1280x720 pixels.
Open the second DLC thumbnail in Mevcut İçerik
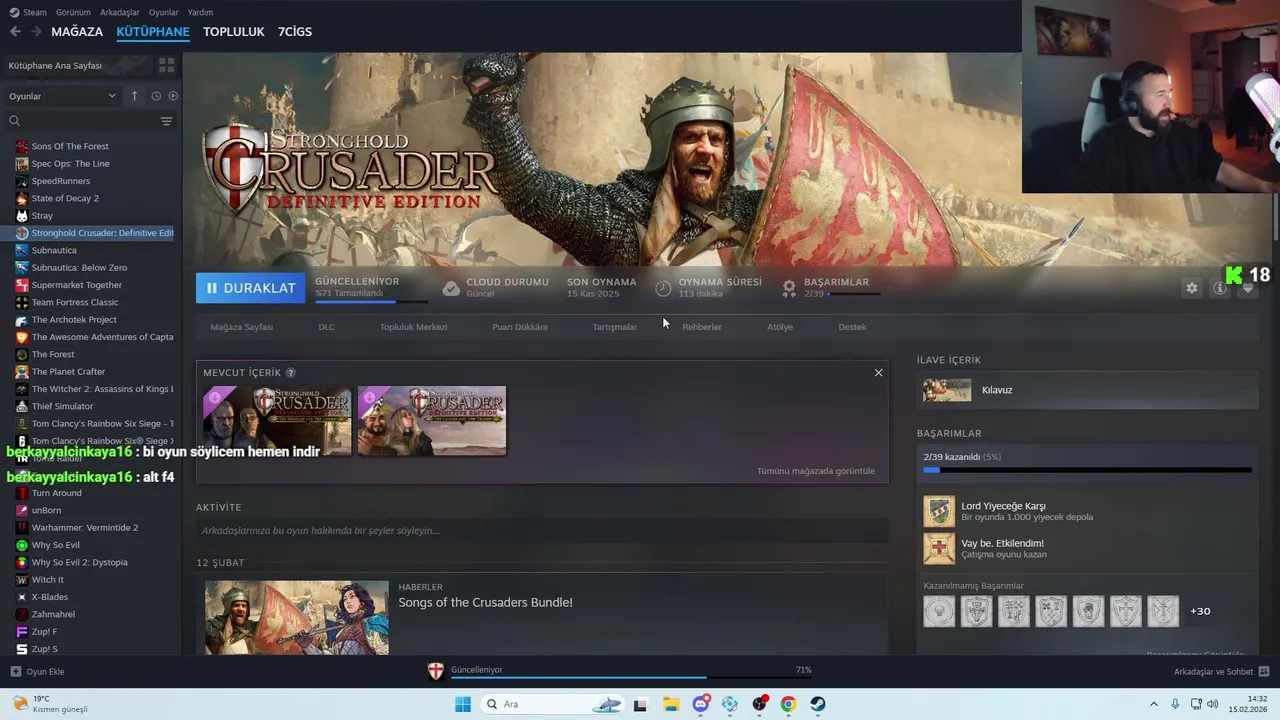click(432, 421)
